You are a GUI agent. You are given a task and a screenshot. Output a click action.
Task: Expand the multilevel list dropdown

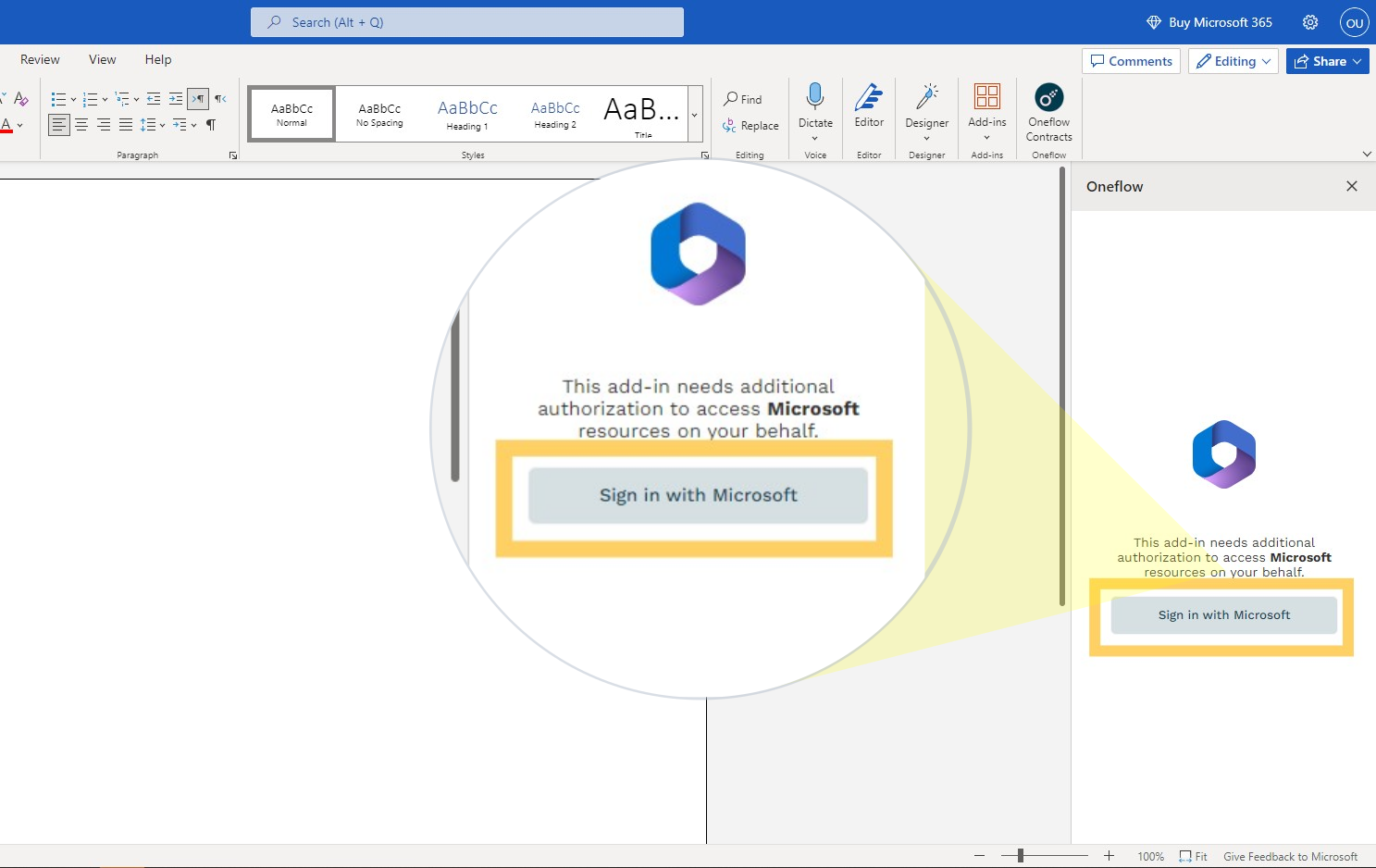[x=137, y=100]
